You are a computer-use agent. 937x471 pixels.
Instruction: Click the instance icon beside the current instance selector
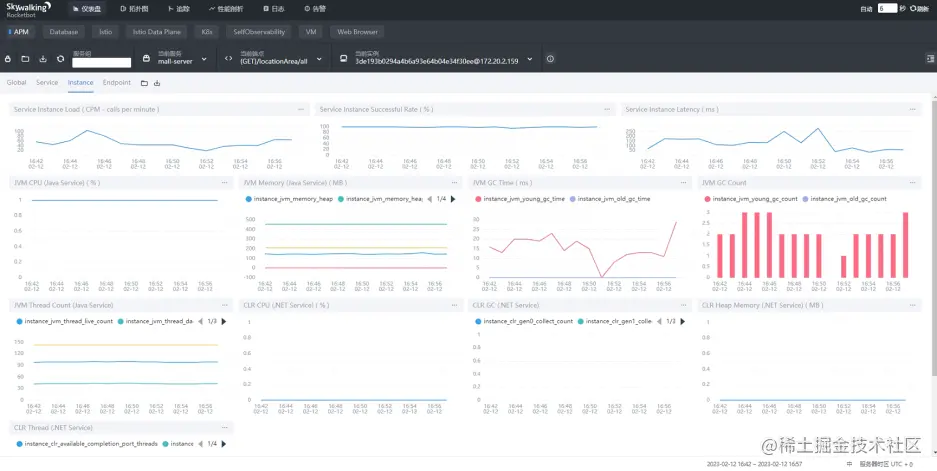tap(344, 59)
